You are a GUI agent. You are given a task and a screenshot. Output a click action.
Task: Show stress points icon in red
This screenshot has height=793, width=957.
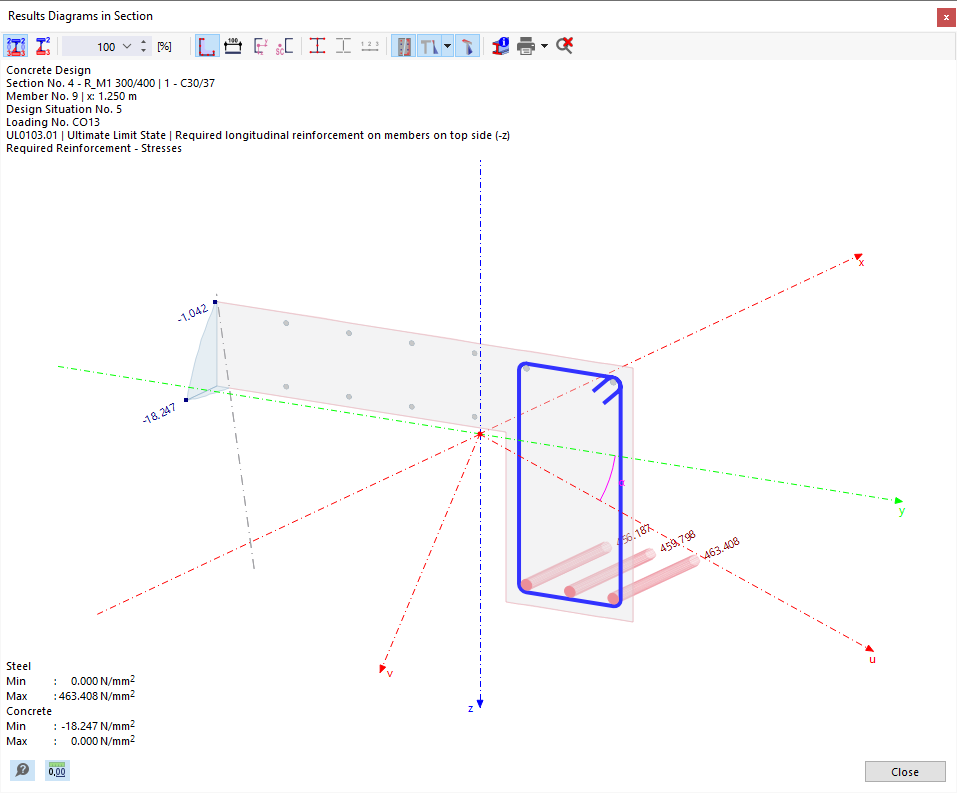[x=317, y=46]
